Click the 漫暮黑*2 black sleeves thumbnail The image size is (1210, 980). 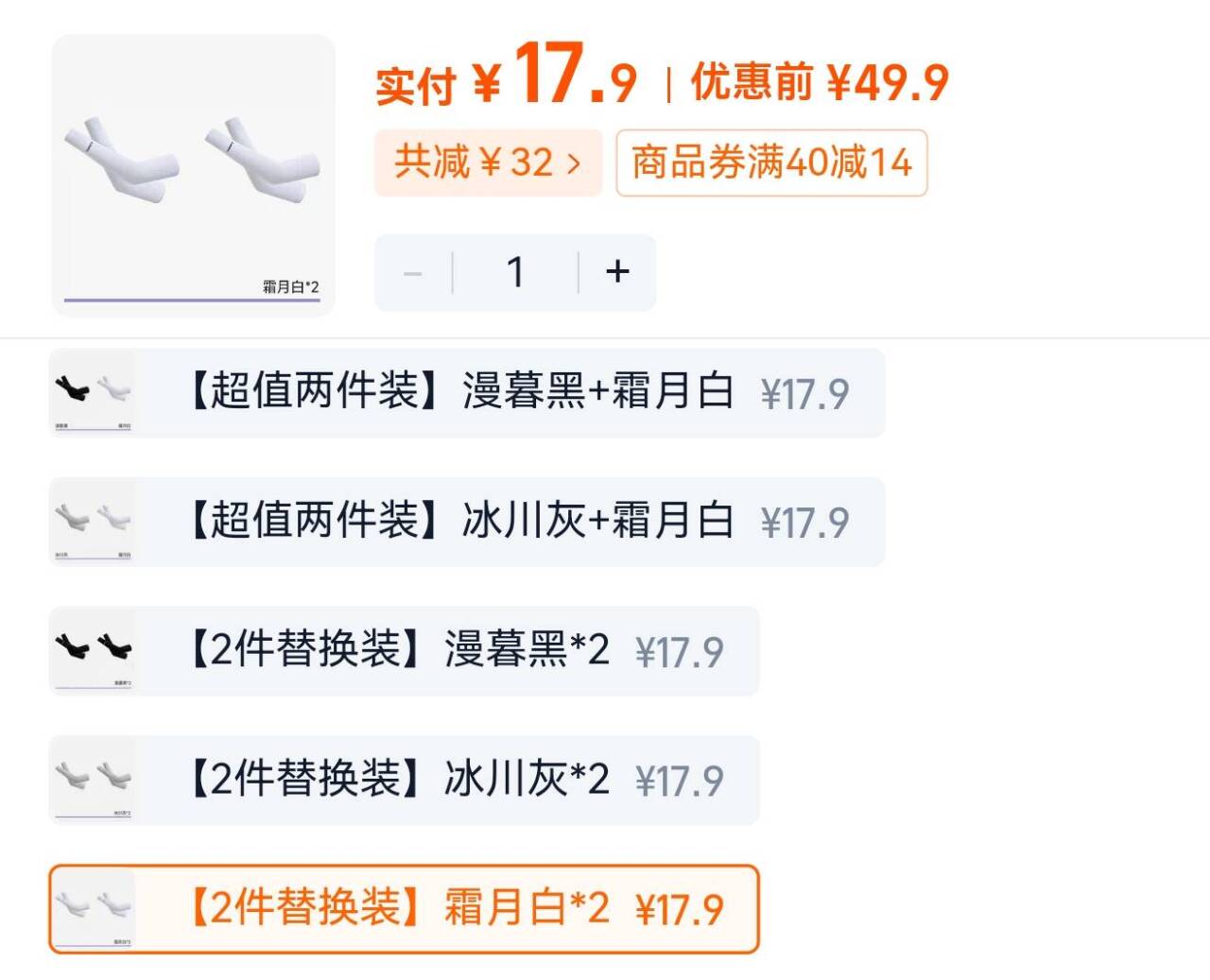(92, 651)
